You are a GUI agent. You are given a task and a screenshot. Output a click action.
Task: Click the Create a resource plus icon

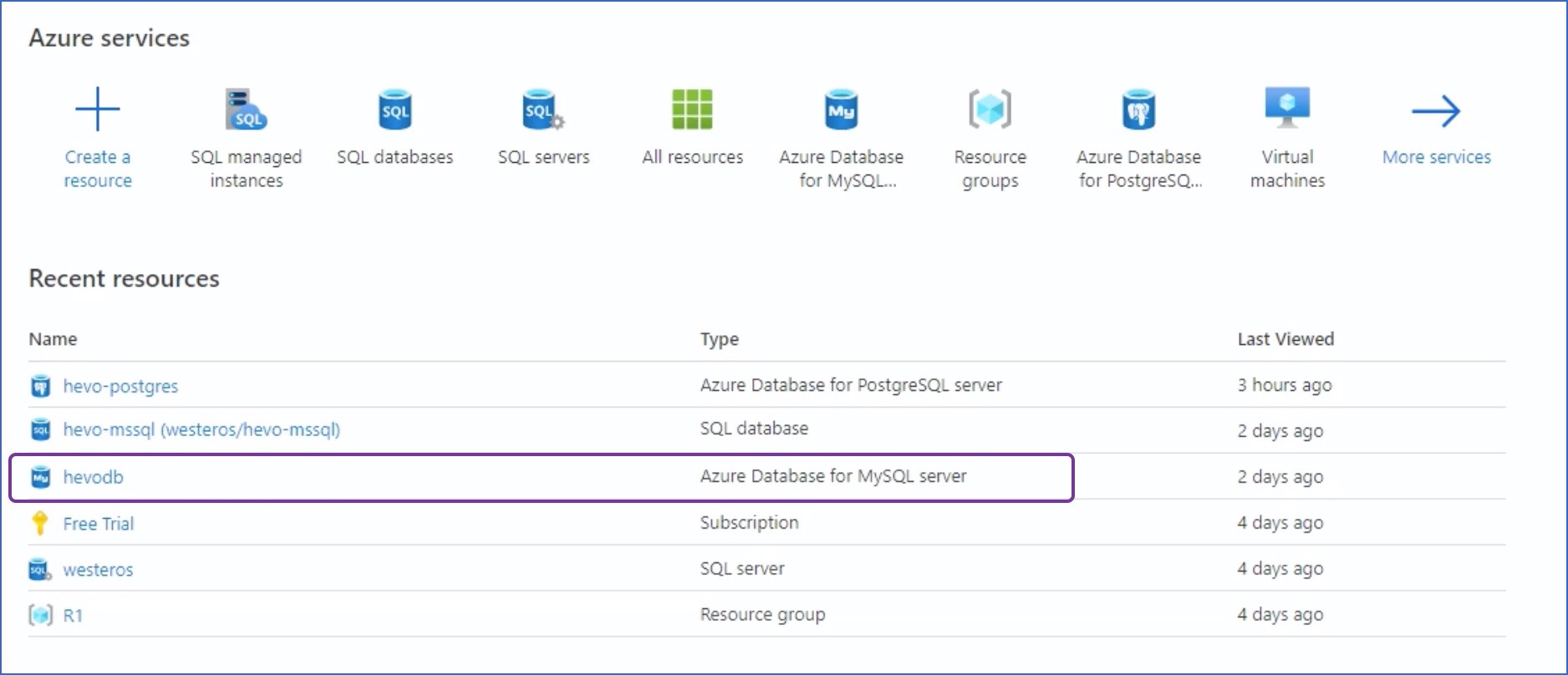pos(98,109)
